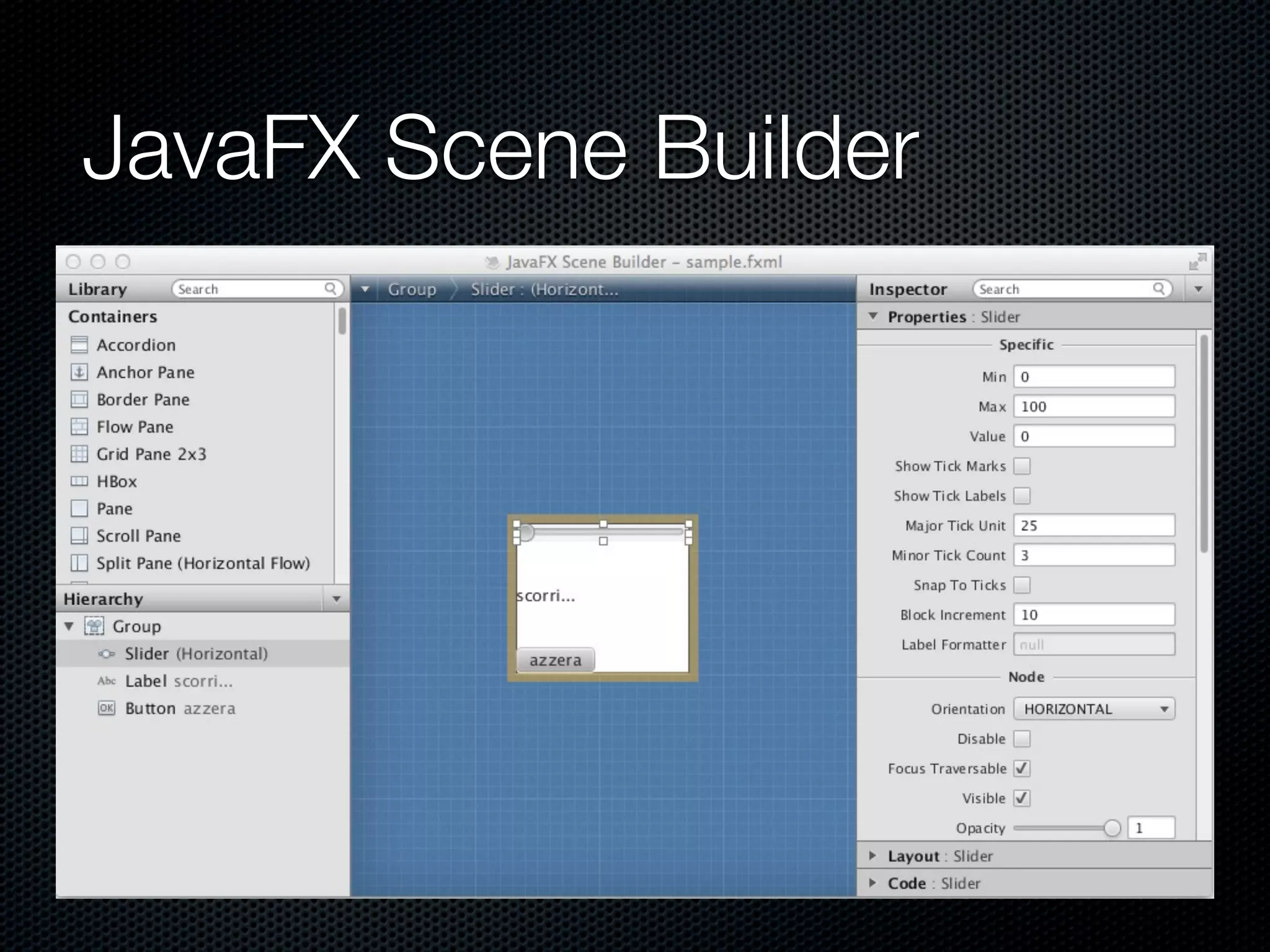1270x952 pixels.
Task: Click the Major Tick Unit field
Action: [1095, 526]
